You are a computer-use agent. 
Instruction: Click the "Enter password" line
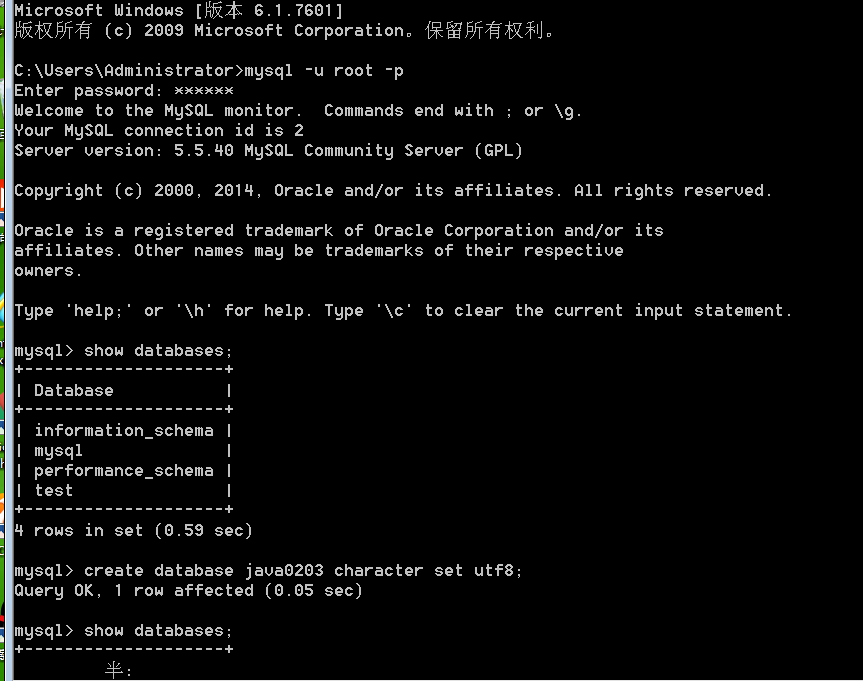point(123,90)
